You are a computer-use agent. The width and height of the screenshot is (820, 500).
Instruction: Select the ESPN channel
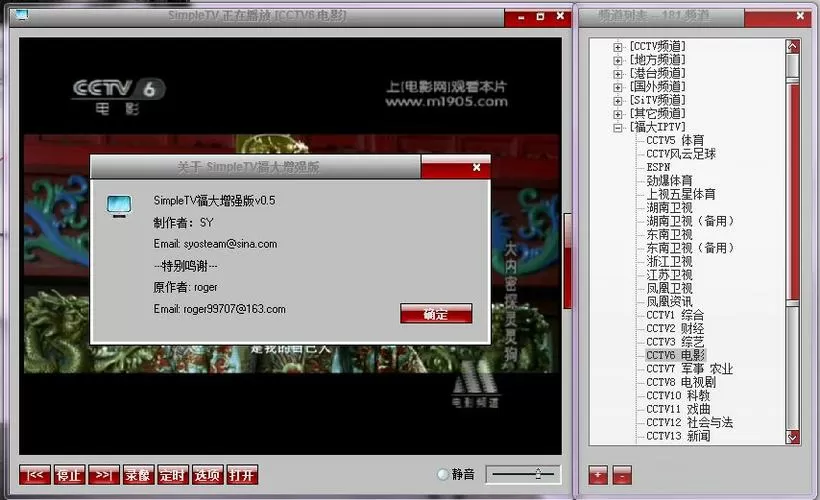coord(658,167)
